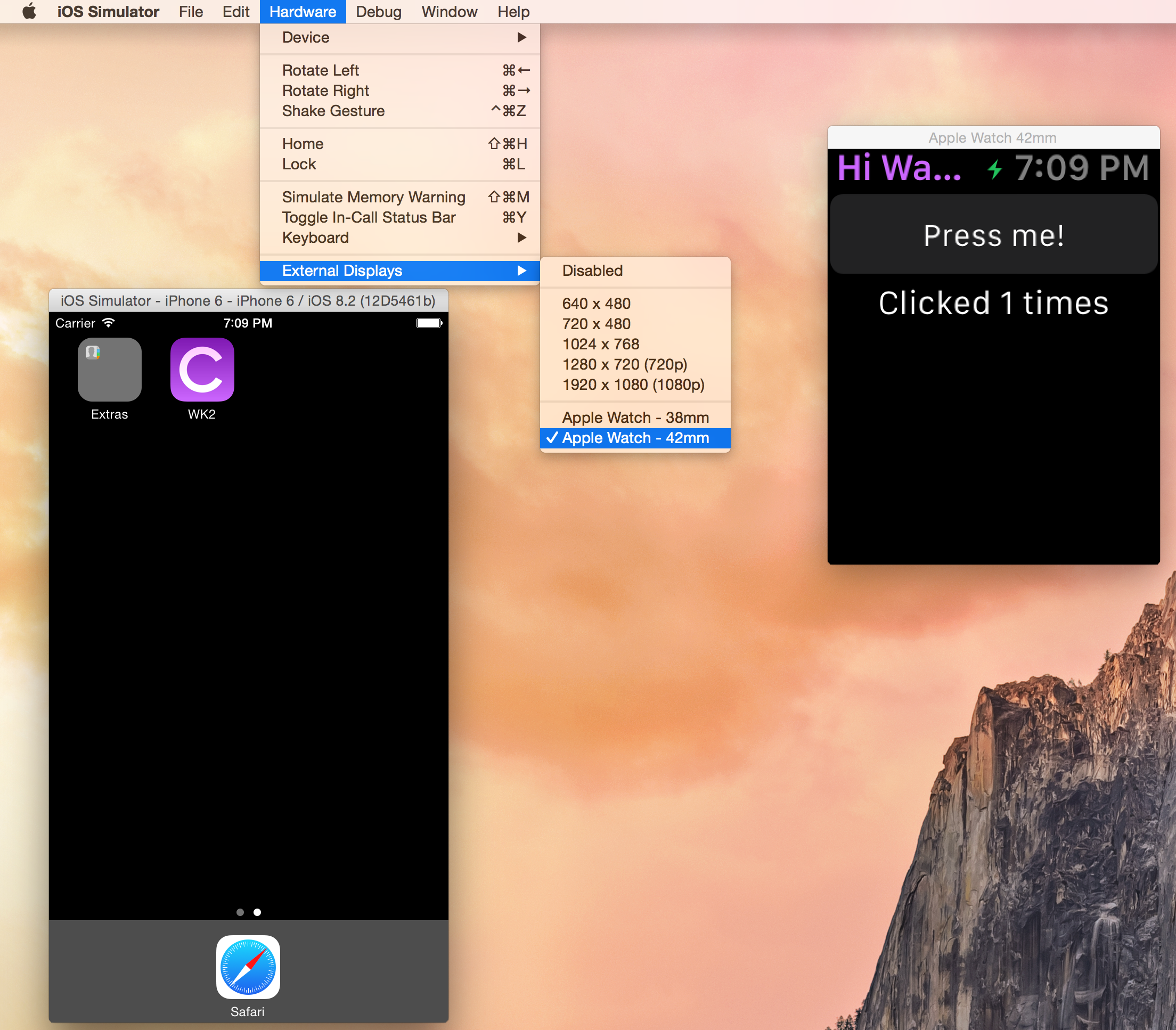Click the green charging bolt on watch
The height and width of the screenshot is (1030, 1176).
[x=994, y=169]
